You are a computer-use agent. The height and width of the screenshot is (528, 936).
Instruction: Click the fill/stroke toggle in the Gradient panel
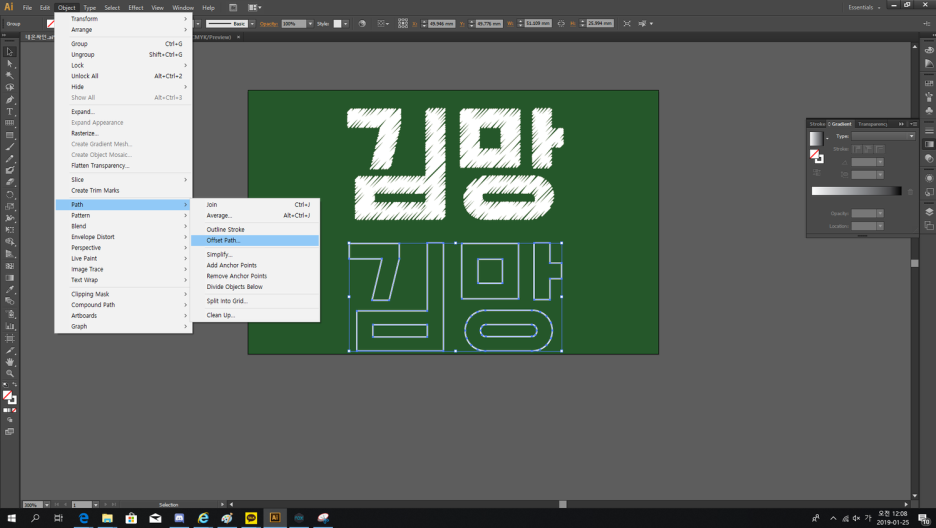[x=816, y=156]
